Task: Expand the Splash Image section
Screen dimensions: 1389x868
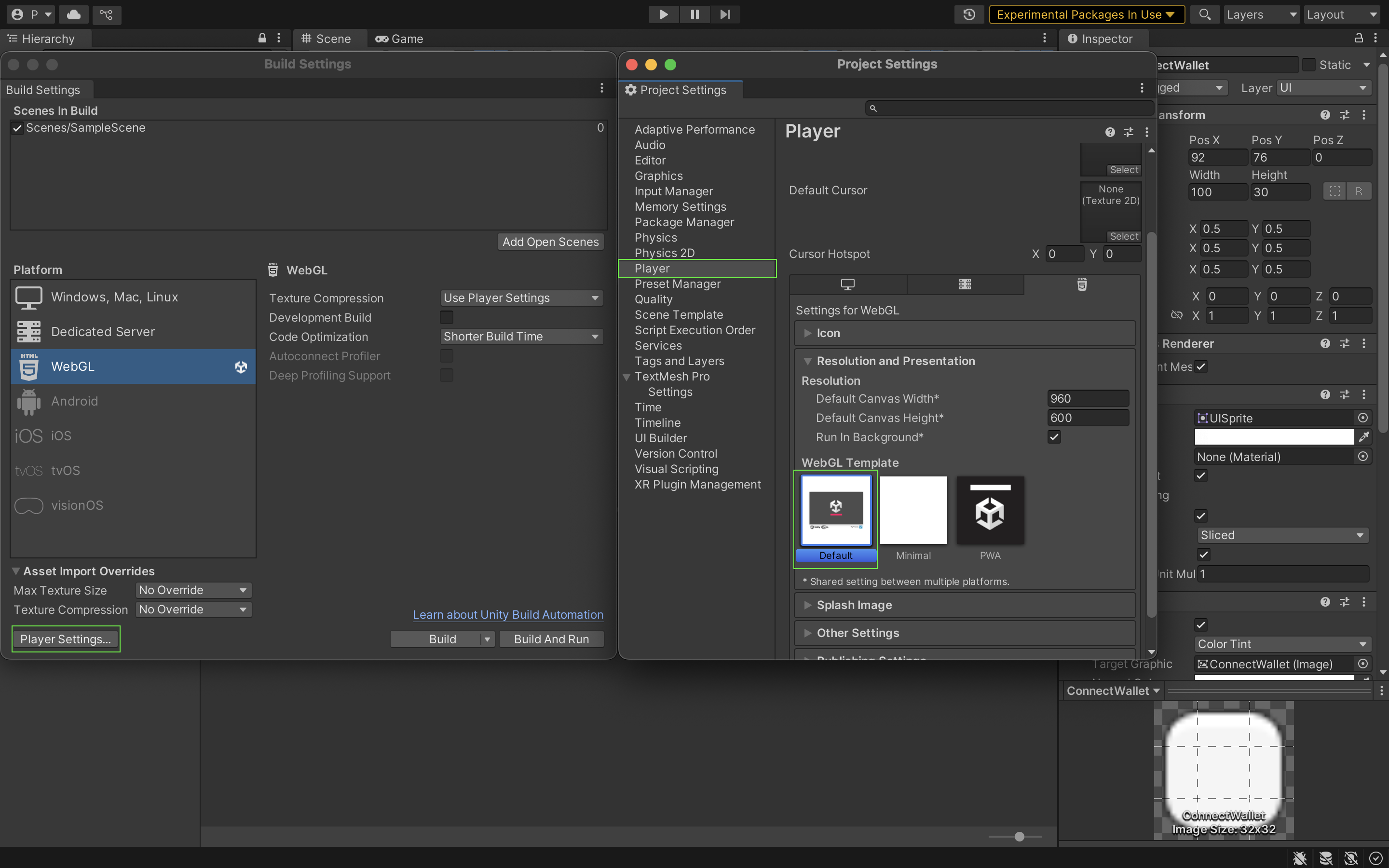Action: pyautogui.click(x=854, y=605)
